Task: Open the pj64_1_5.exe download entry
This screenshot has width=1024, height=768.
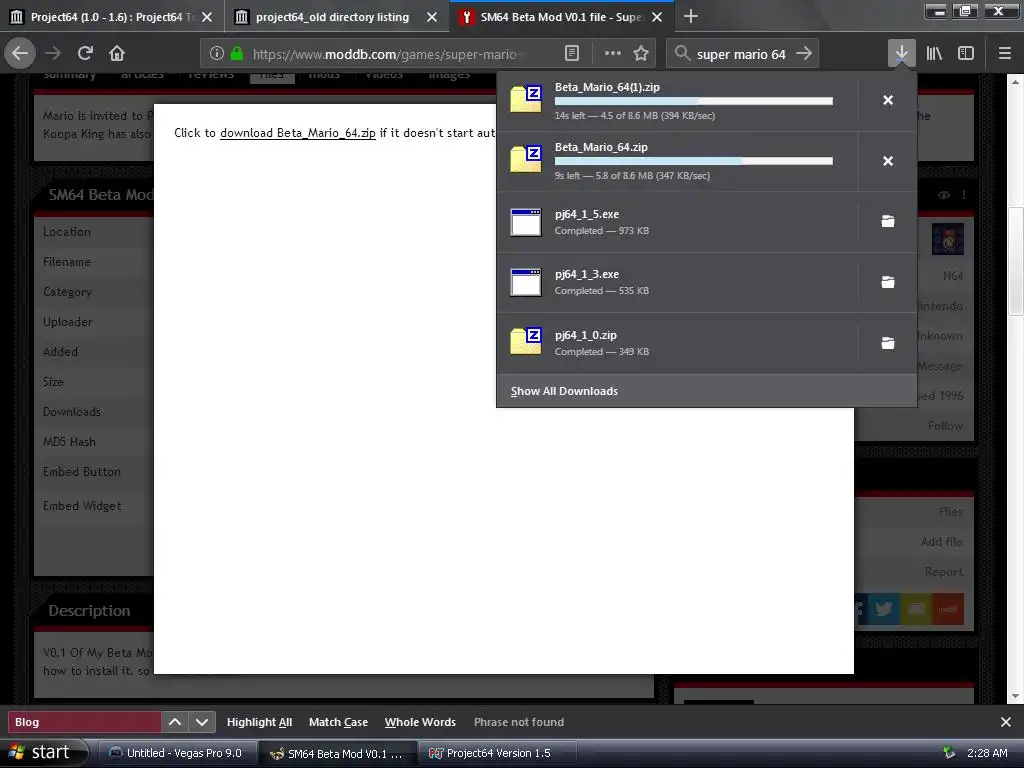Action: pyautogui.click(x=678, y=222)
